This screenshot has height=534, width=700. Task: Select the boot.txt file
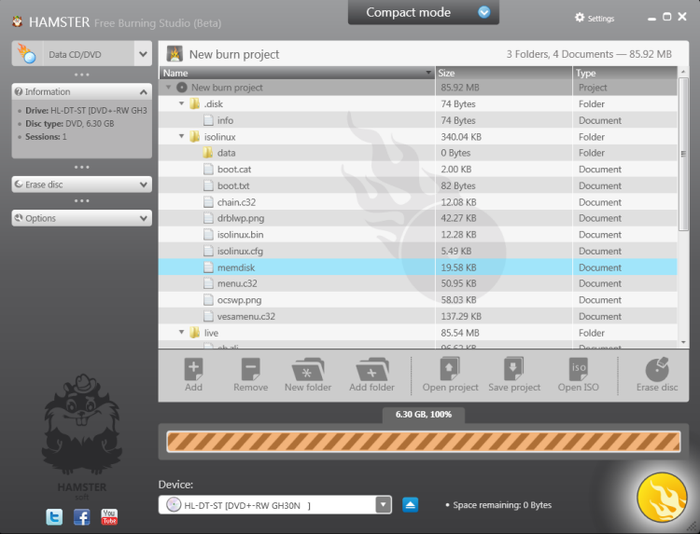click(418, 186)
